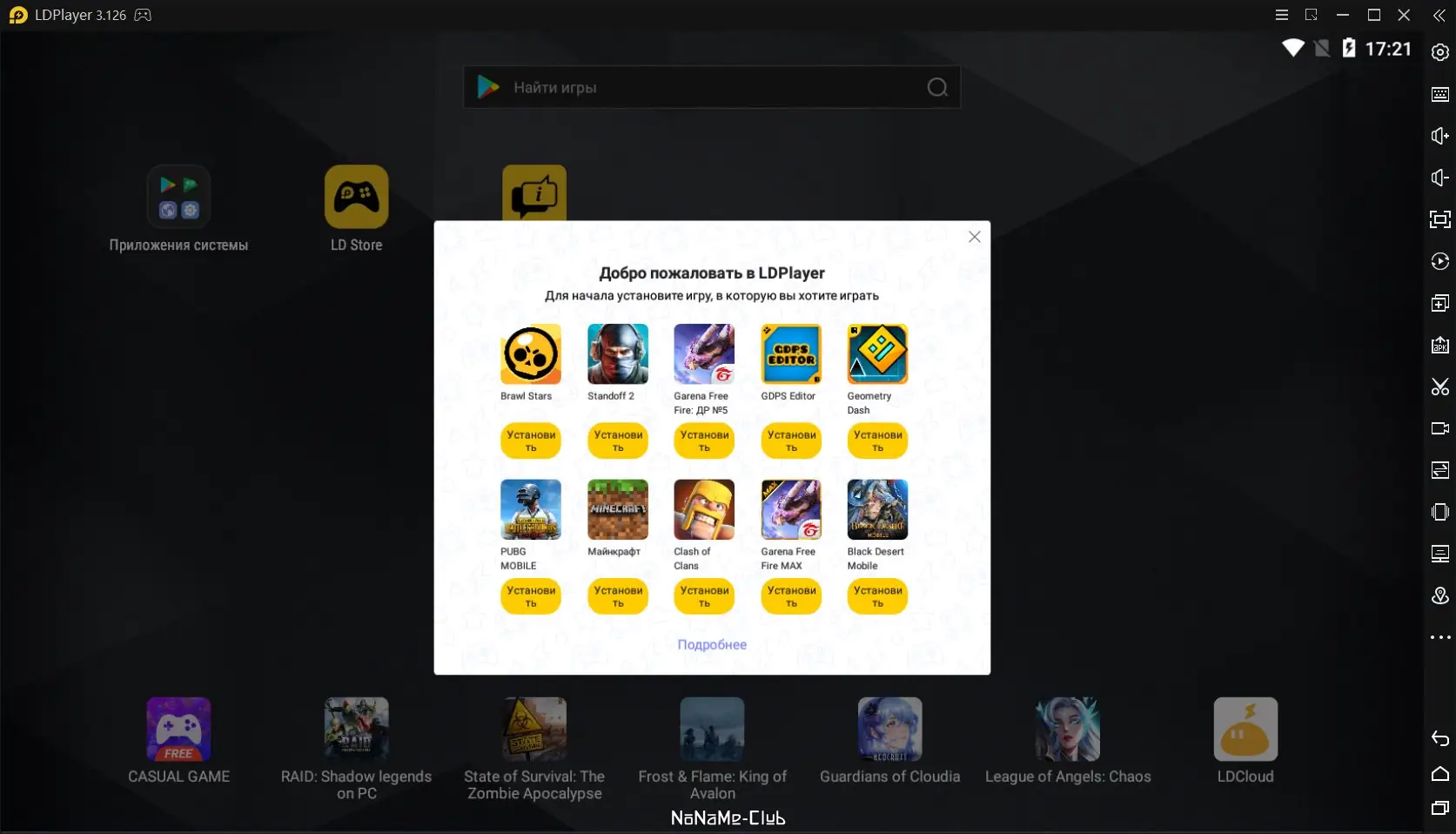Open RAID: Shadow legends on PC
The image size is (1456, 834).
point(357,730)
